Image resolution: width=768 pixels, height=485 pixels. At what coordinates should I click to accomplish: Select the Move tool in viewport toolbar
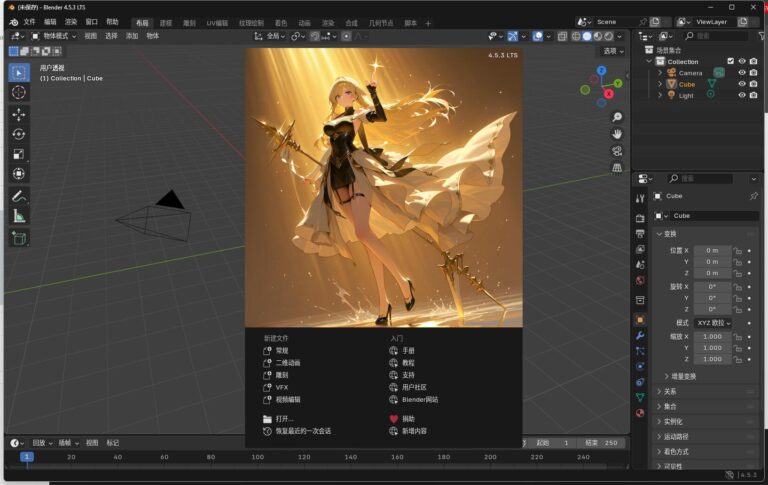coord(19,114)
